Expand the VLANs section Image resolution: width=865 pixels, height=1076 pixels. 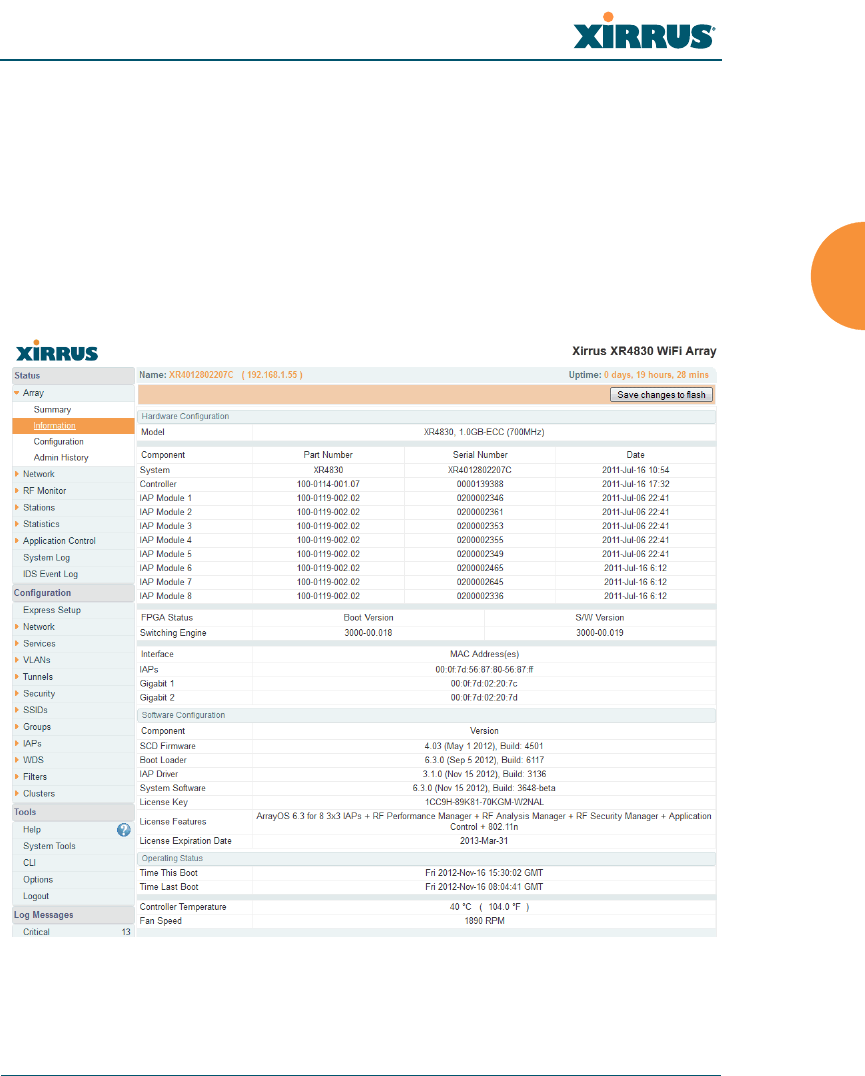pos(16,659)
